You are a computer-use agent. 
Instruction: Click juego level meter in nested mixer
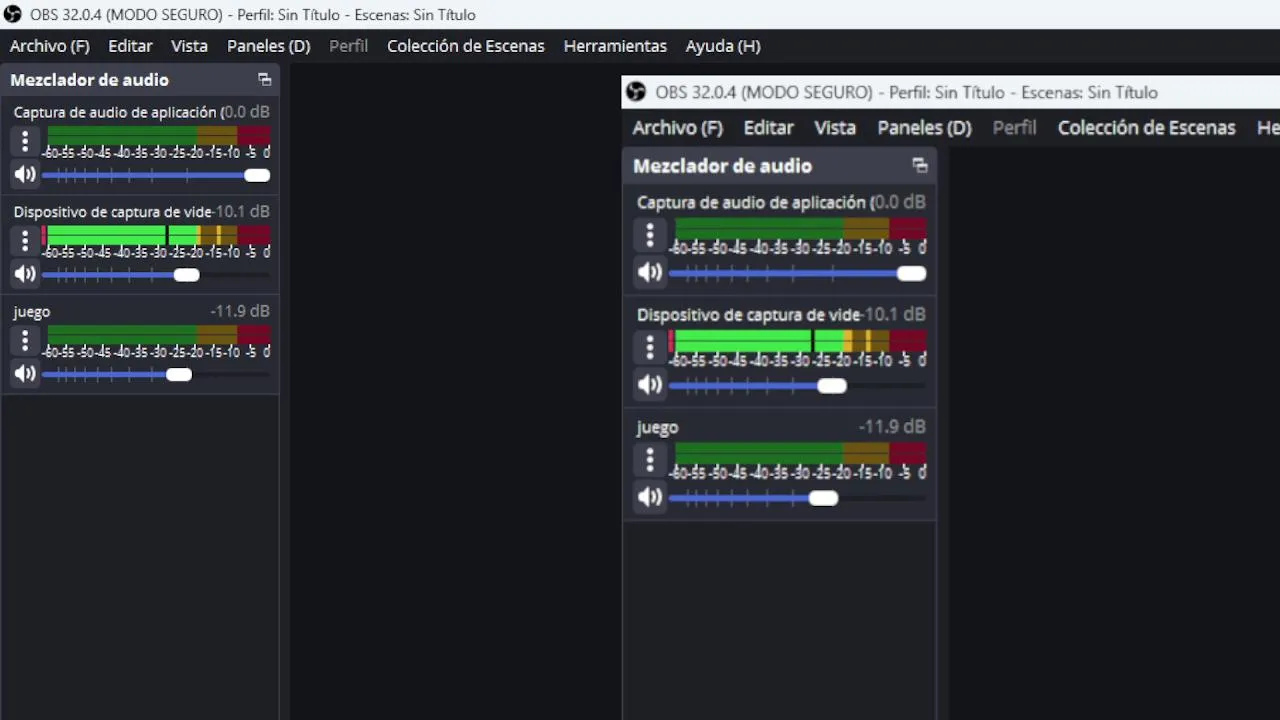(x=798, y=453)
